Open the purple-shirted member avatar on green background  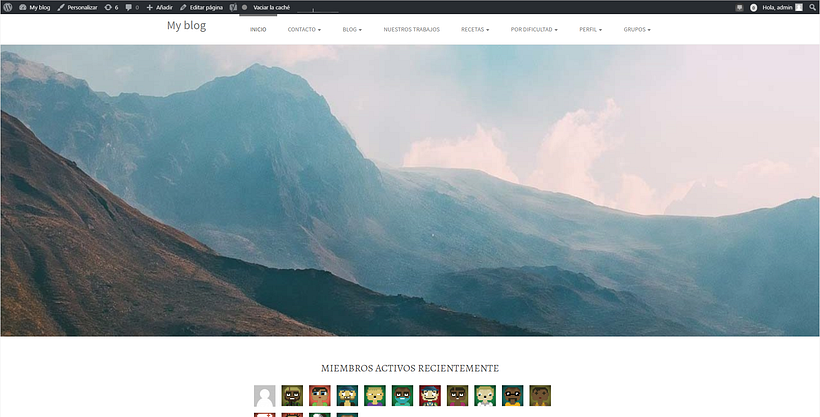click(x=375, y=396)
